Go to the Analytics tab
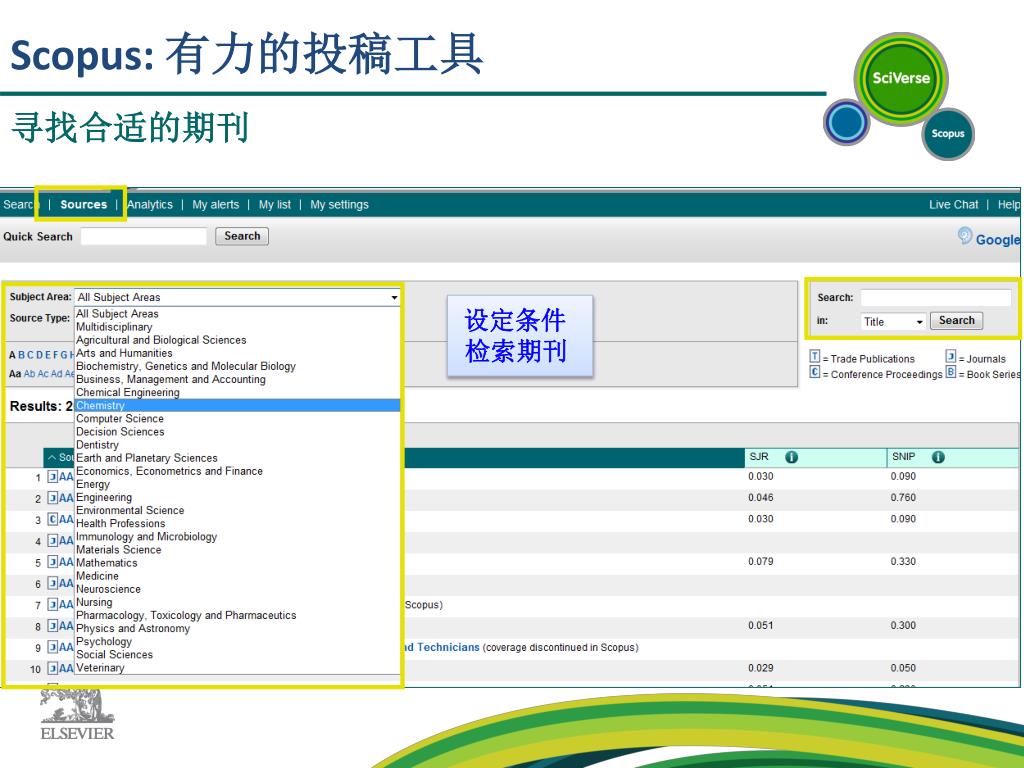This screenshot has width=1024, height=768. tap(150, 204)
